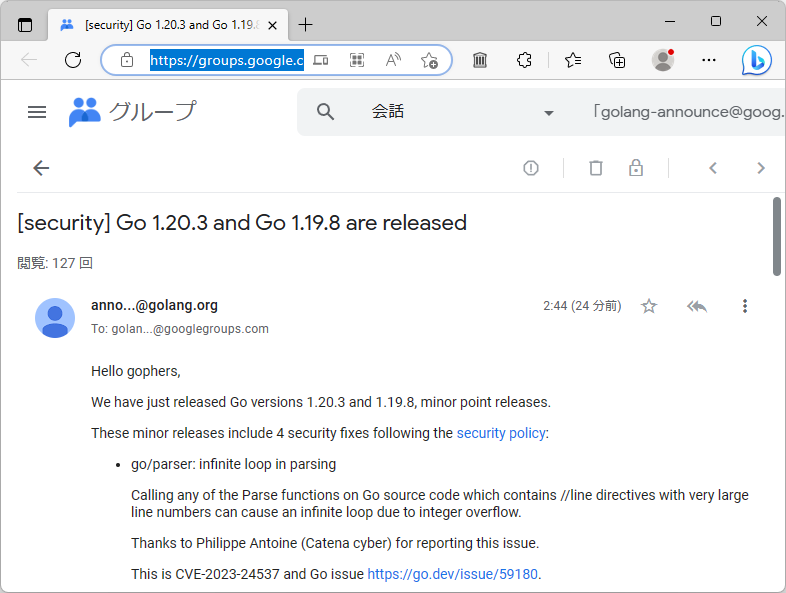Go to the next conversation
This screenshot has height=593, width=786.
pyautogui.click(x=761, y=168)
